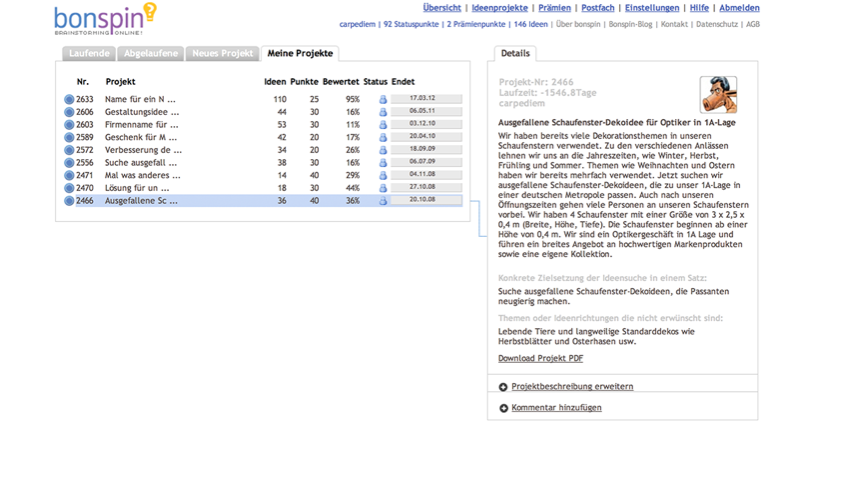The width and height of the screenshot is (848, 500).
Task: Expand Kommentar hinzufügen section
Action: pyautogui.click(x=556, y=408)
